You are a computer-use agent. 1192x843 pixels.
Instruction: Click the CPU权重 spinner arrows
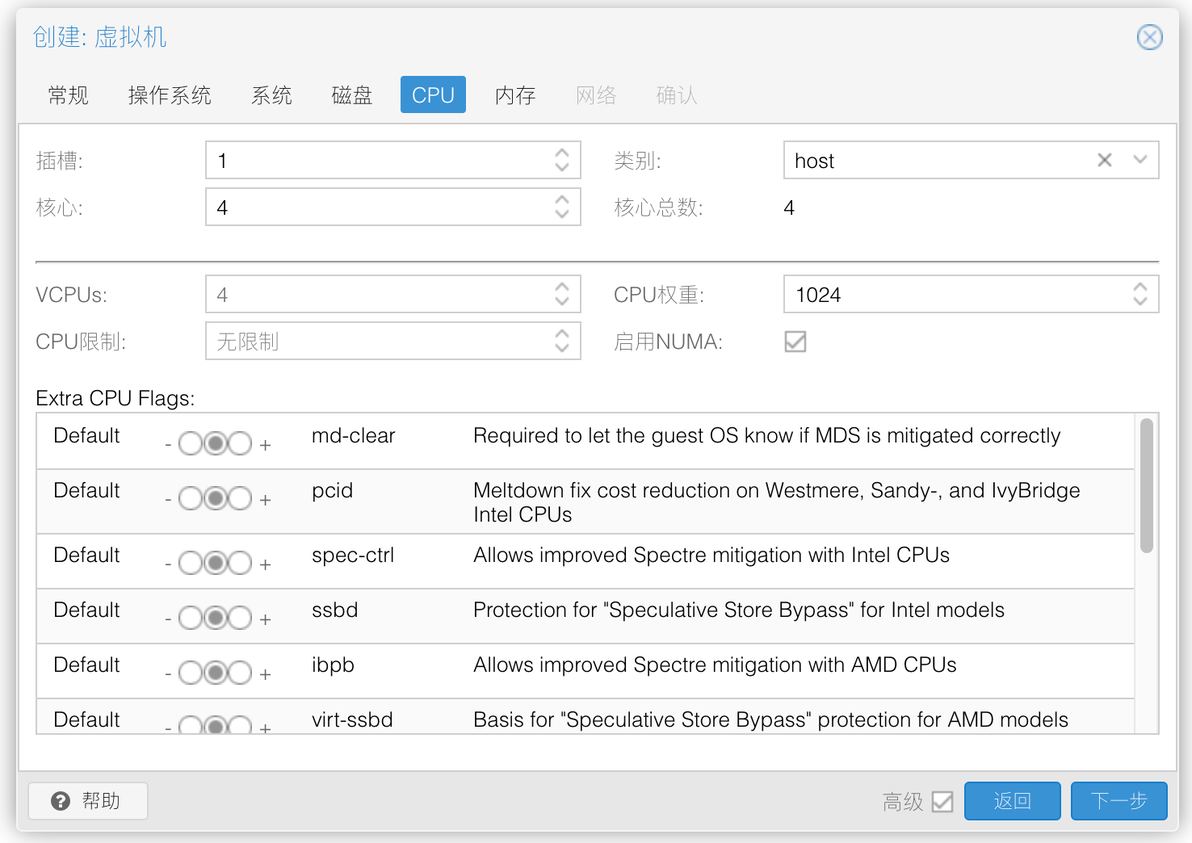click(1140, 295)
